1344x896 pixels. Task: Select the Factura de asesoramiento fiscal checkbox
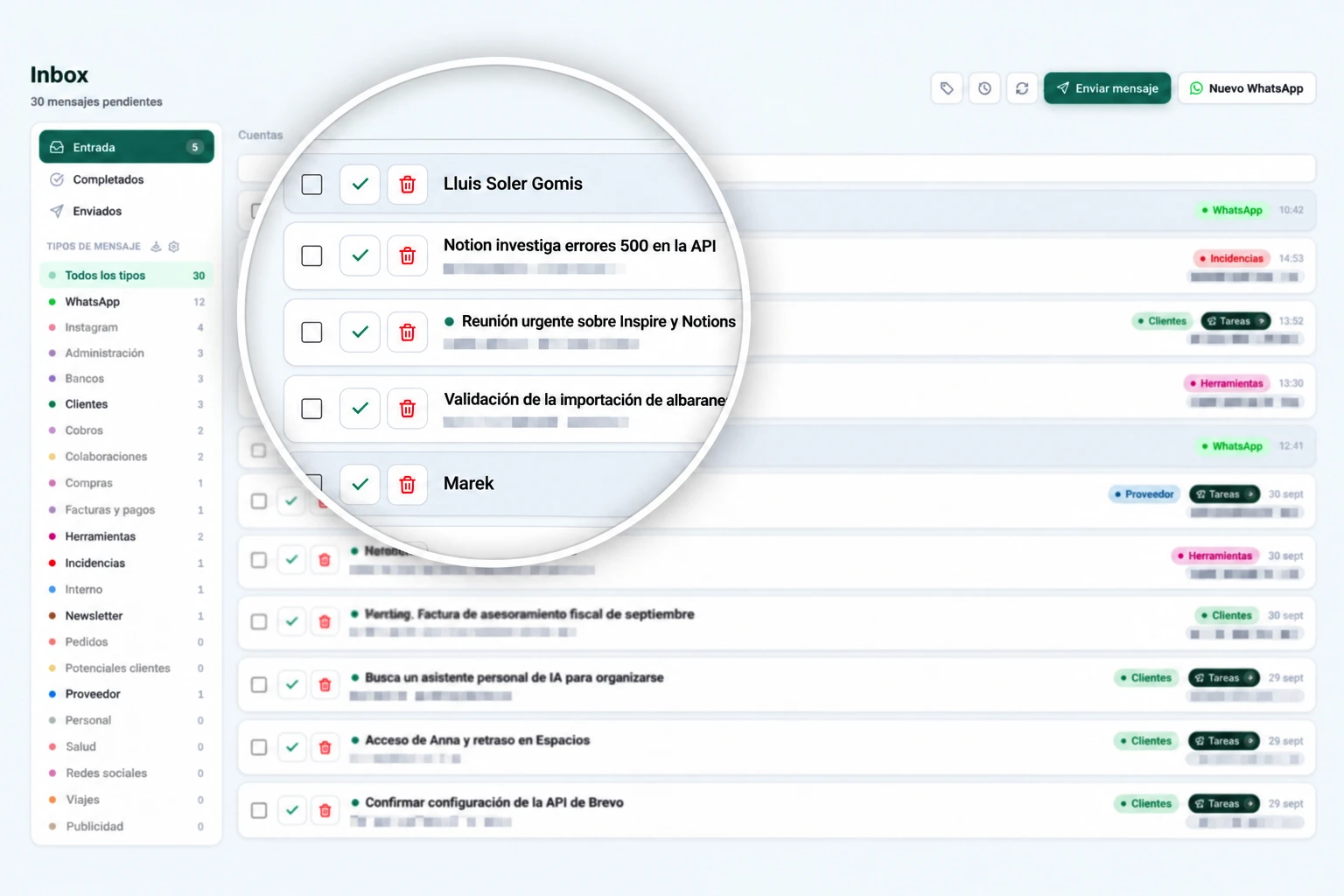pos(259,621)
